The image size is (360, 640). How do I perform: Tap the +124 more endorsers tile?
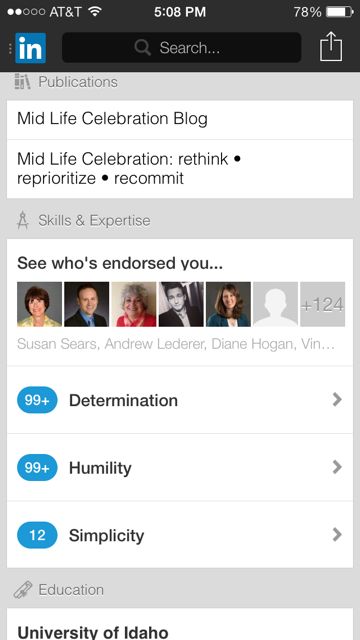(322, 304)
